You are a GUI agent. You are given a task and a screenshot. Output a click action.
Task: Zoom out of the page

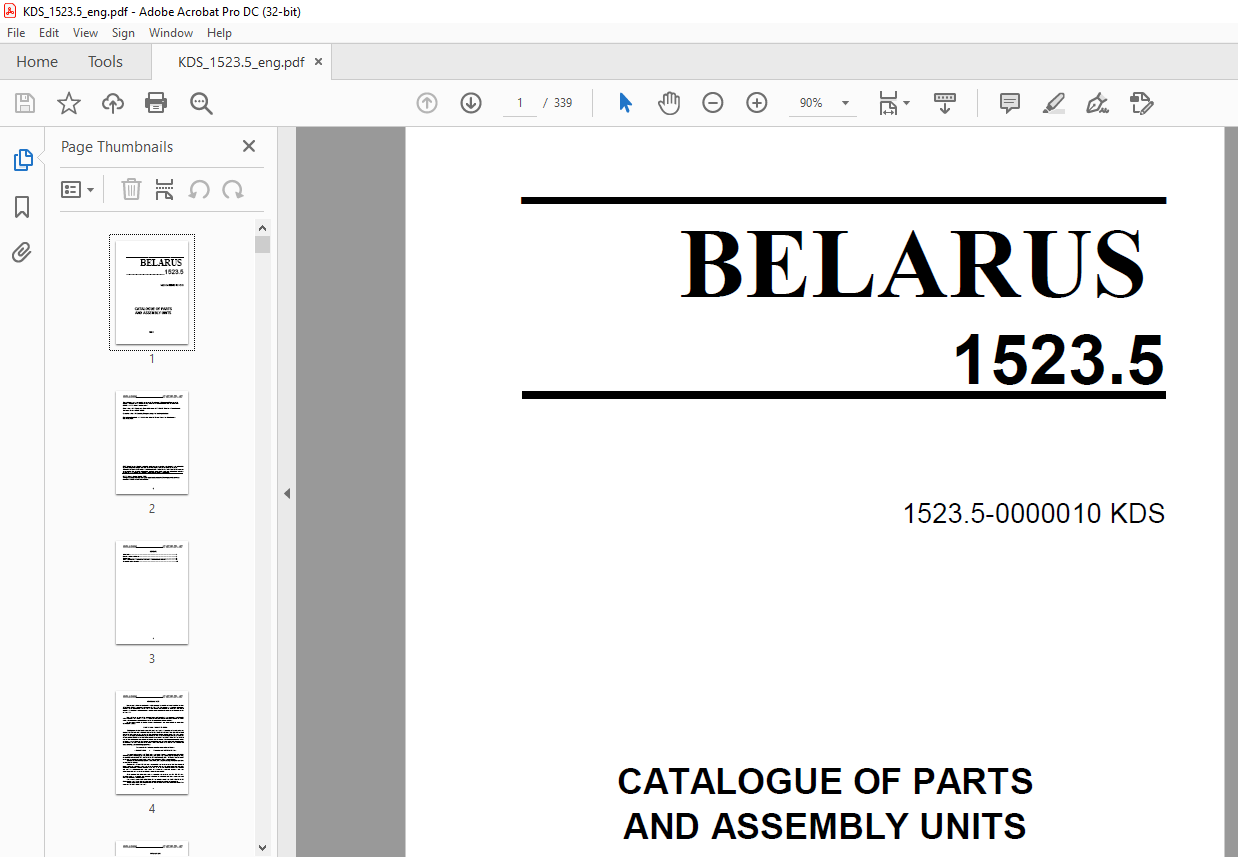pyautogui.click(x=713, y=103)
